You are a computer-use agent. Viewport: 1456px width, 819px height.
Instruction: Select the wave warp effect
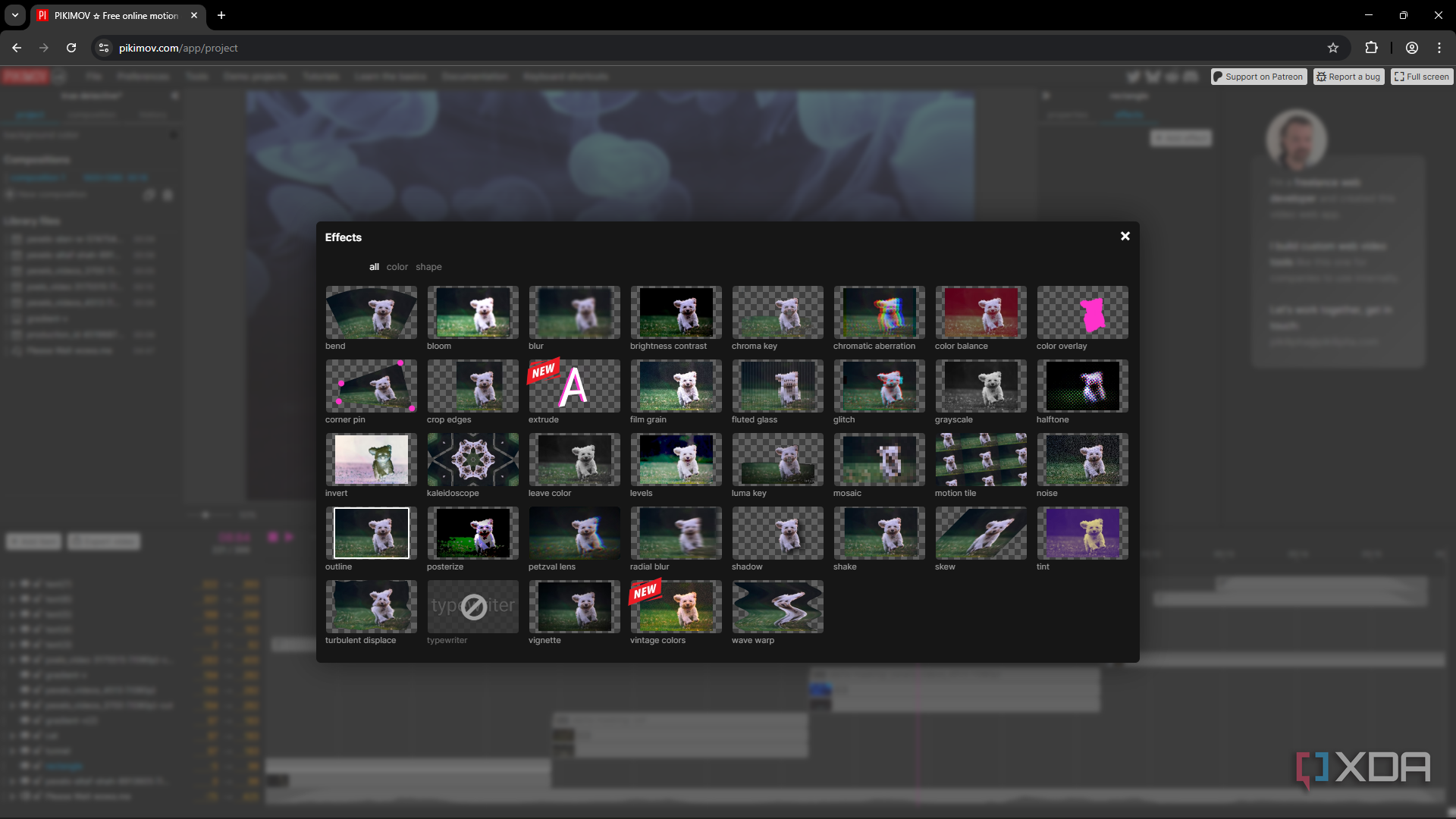pos(777,606)
